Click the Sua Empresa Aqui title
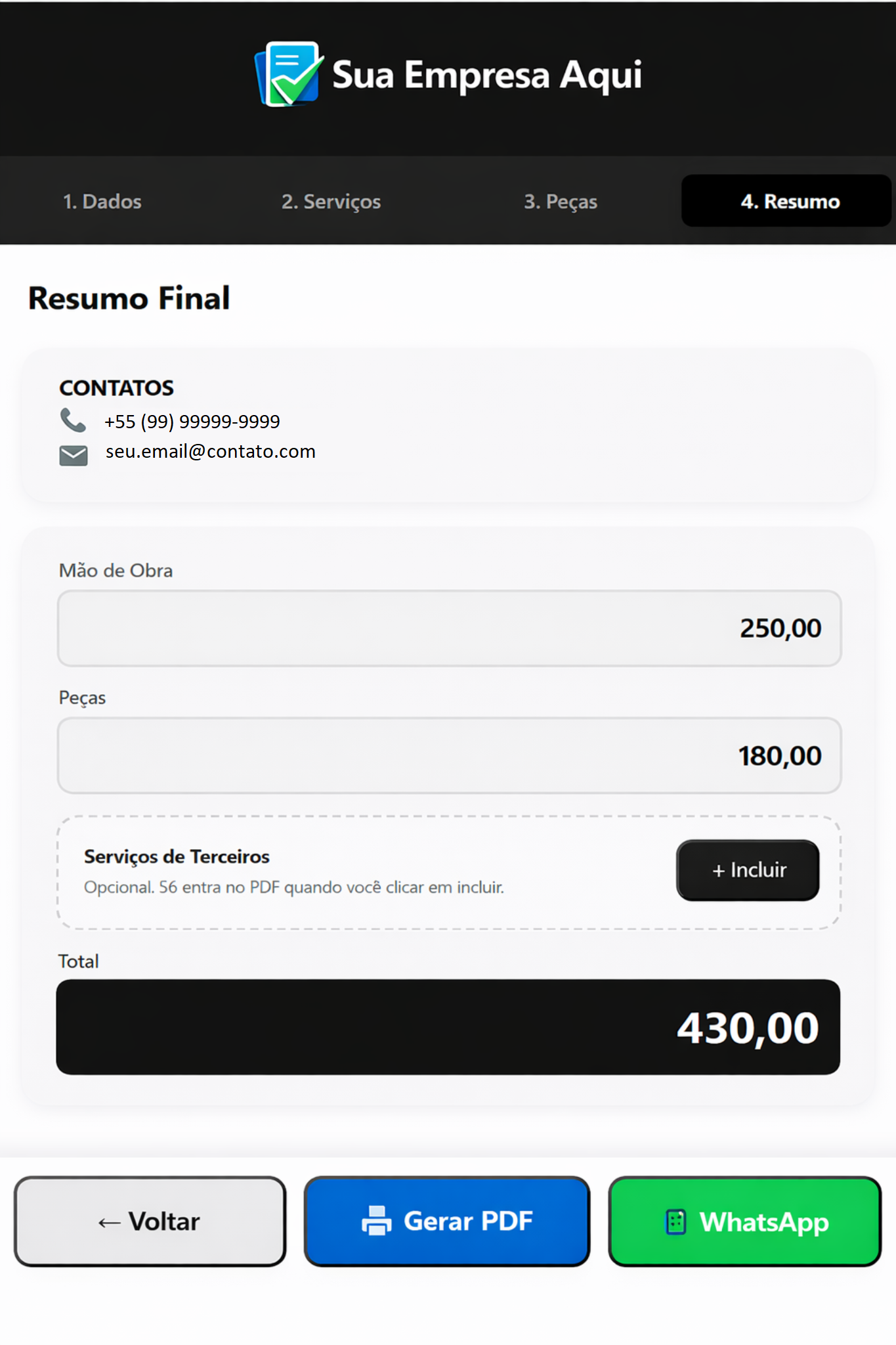This screenshot has height=1345, width=896. [x=486, y=75]
